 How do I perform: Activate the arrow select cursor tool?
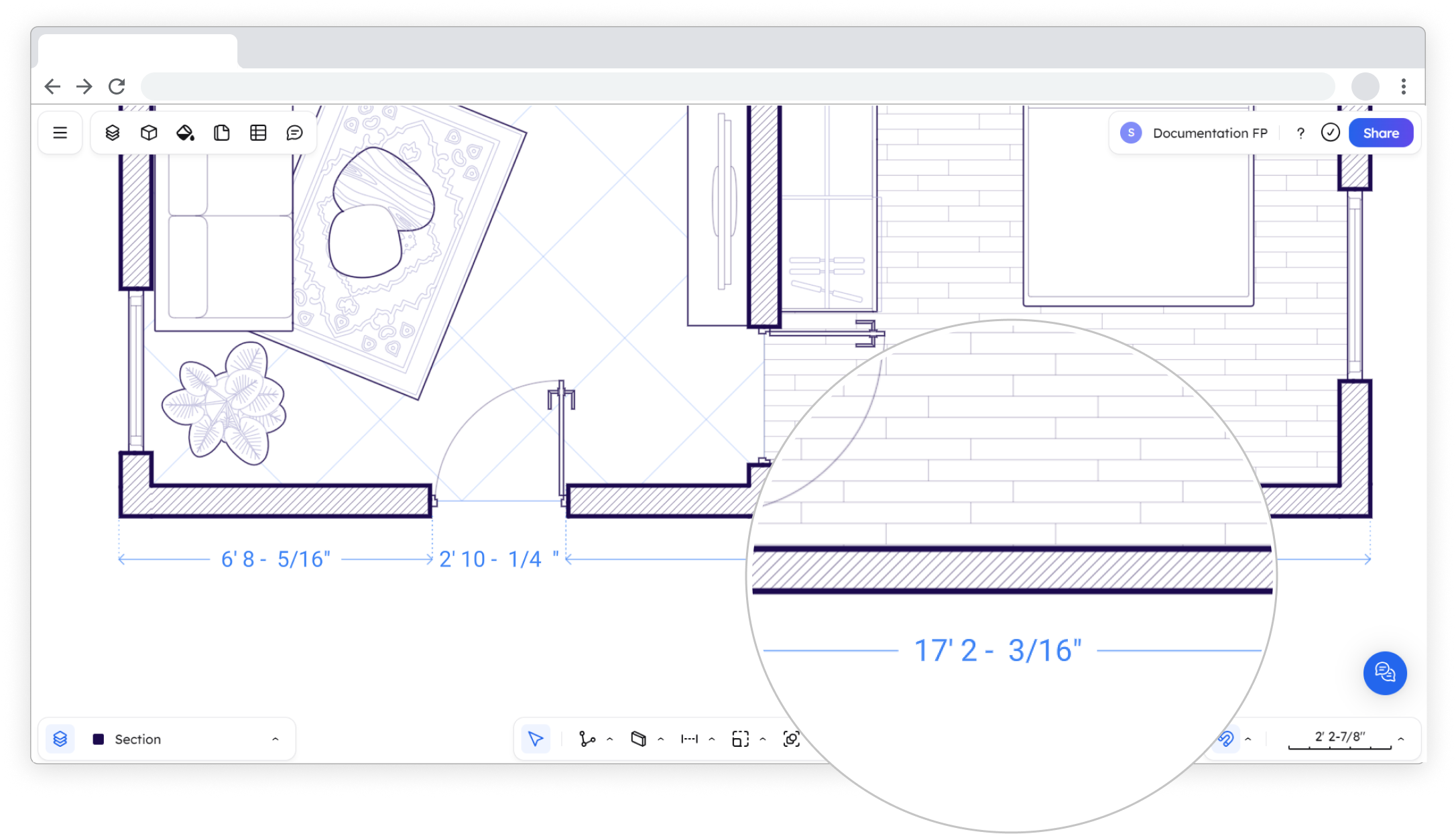click(536, 739)
